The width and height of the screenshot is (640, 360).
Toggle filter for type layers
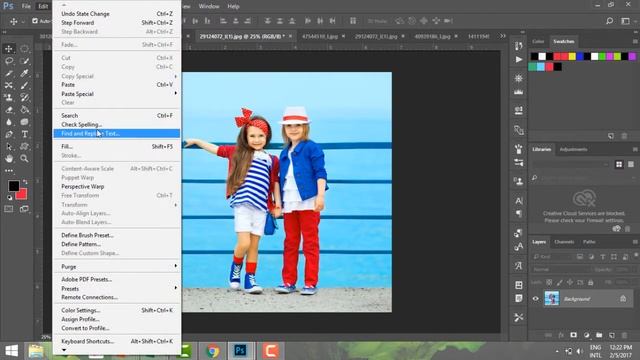(602, 257)
